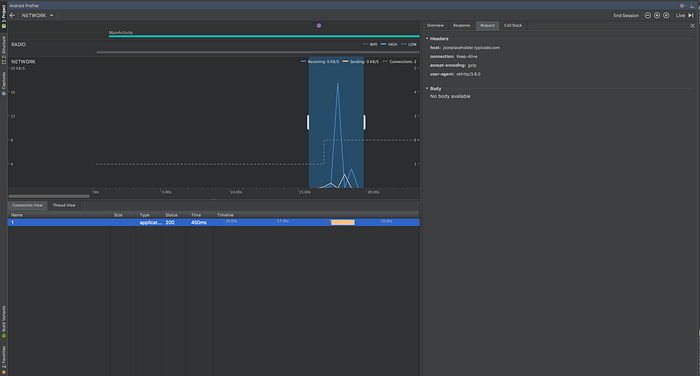700x376 pixels.
Task: Open the Call Stack tab
Action: click(x=513, y=25)
